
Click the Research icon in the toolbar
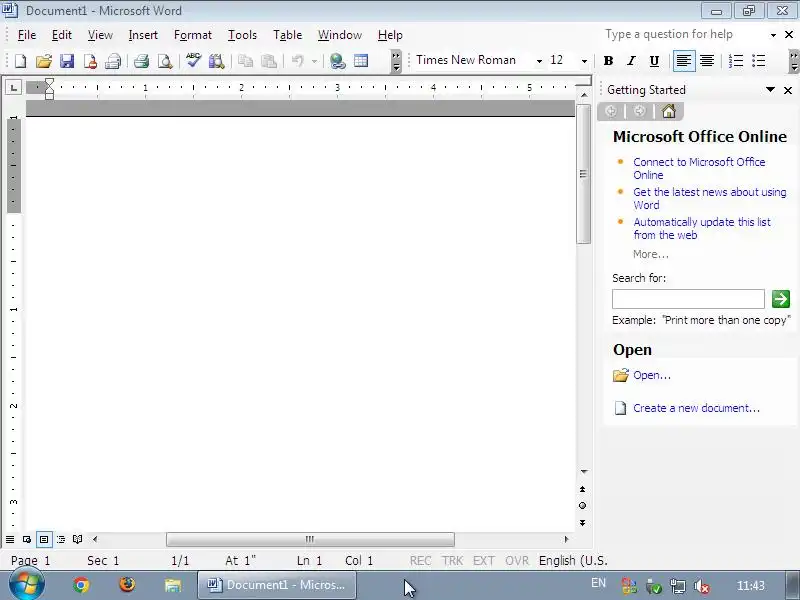(216, 61)
